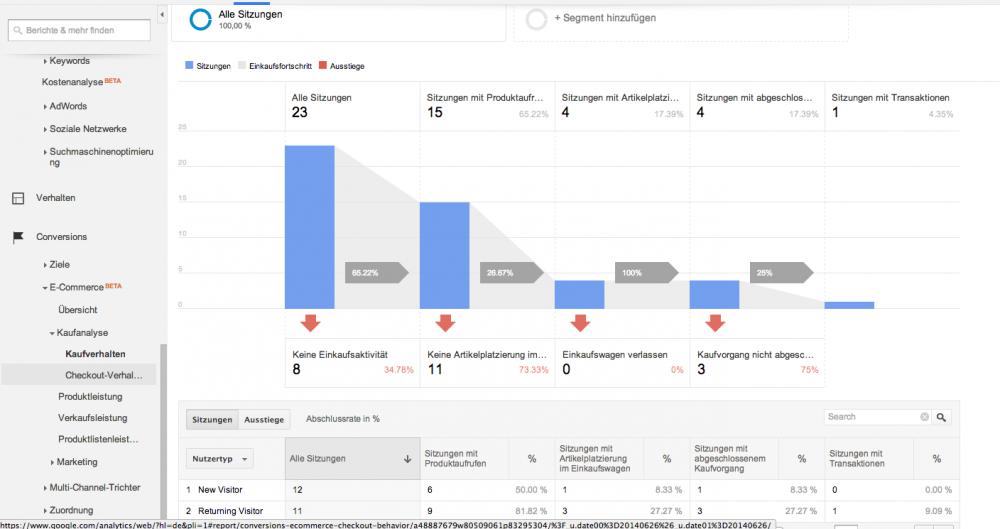Select Abschlussrate in % view
This screenshot has height=529, width=1000.
tap(342, 419)
